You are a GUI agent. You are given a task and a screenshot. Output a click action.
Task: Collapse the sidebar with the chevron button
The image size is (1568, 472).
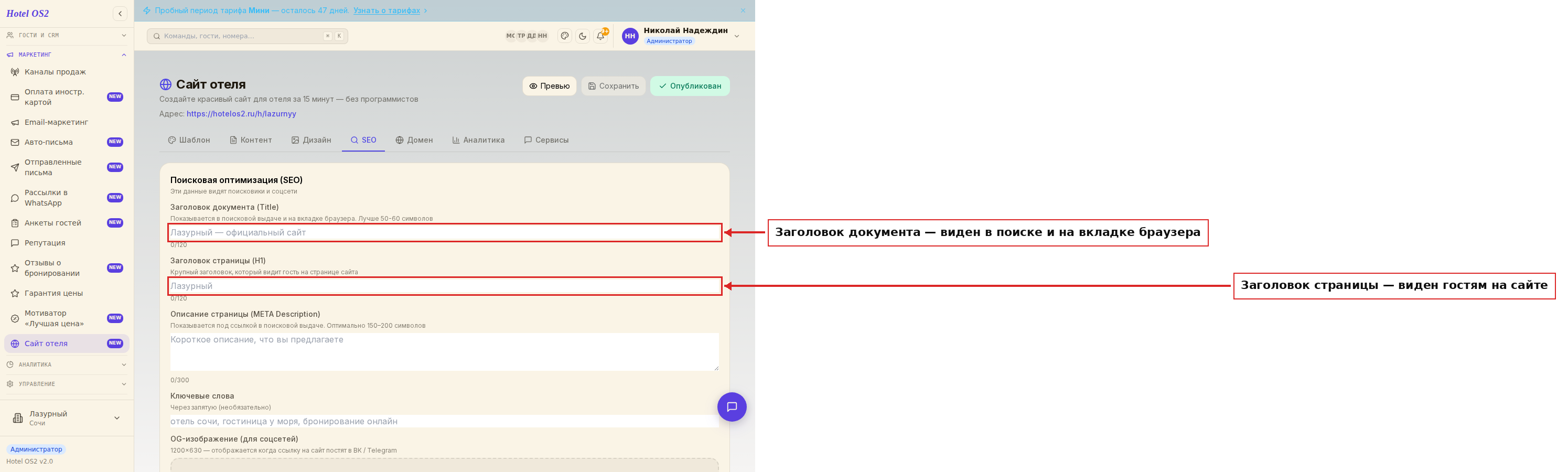tap(120, 14)
